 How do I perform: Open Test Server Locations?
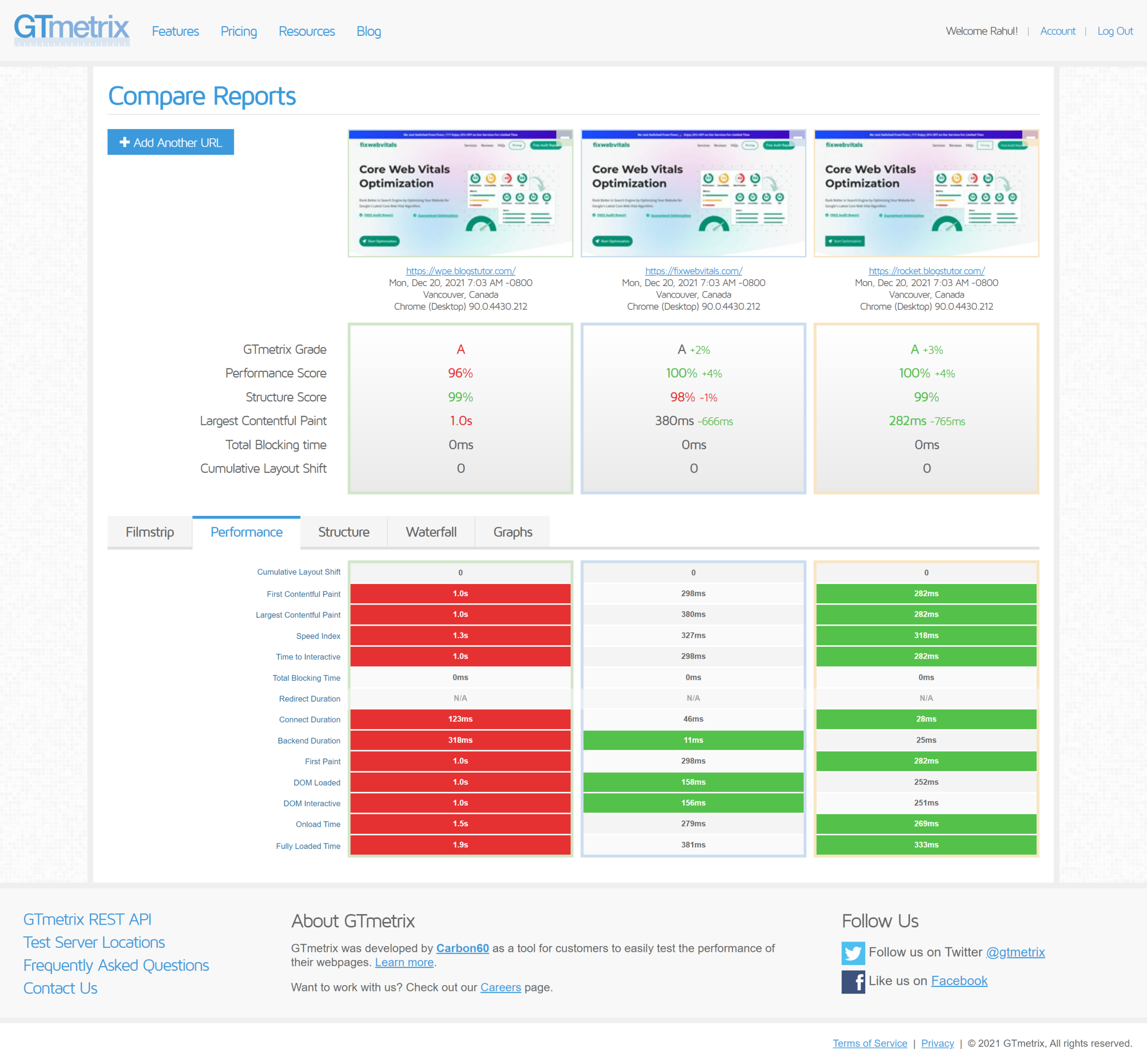click(x=94, y=943)
